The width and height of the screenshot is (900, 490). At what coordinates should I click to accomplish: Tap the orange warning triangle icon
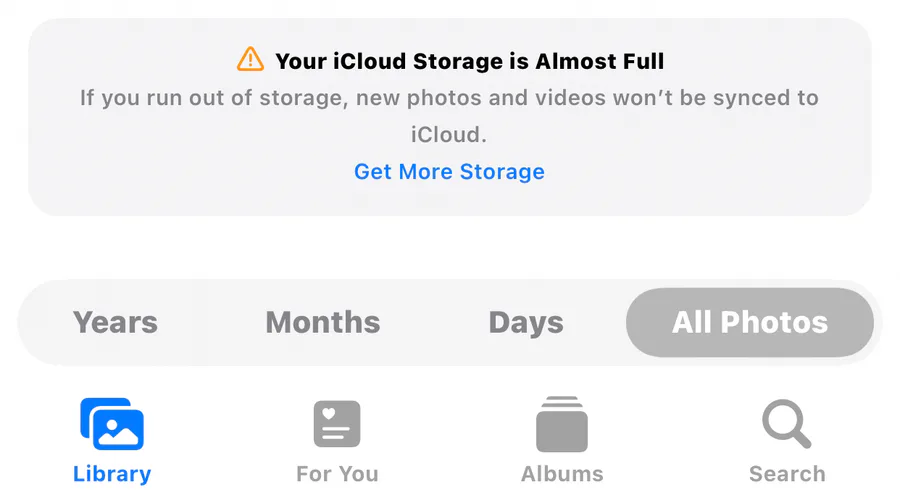pyautogui.click(x=250, y=59)
